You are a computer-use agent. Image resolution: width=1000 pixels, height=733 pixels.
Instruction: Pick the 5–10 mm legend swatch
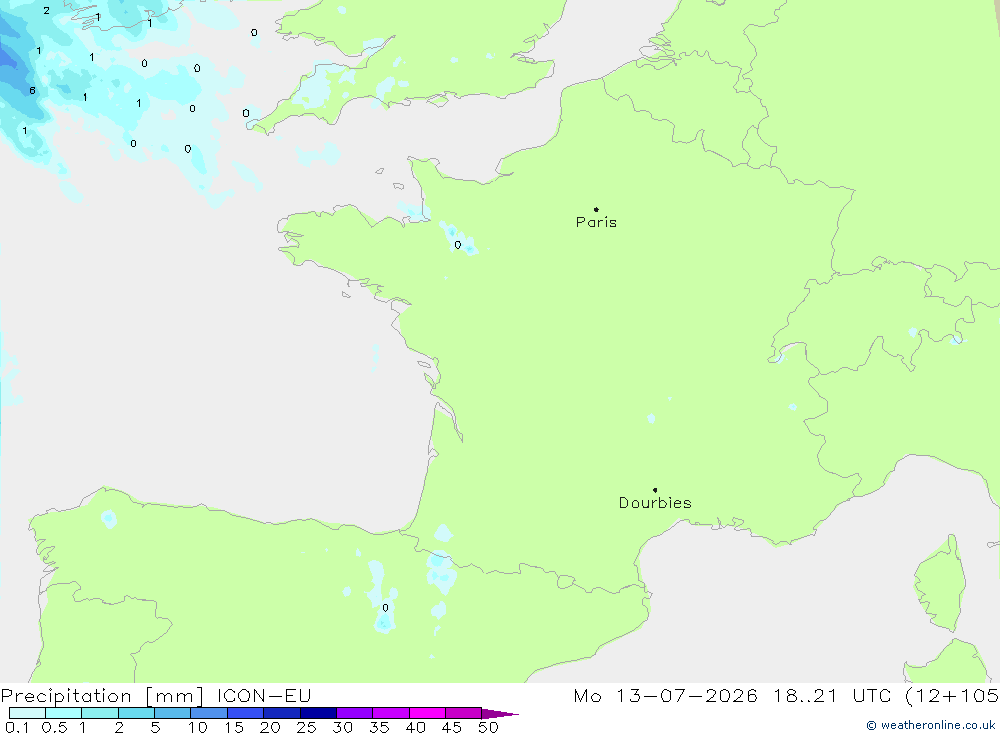click(x=173, y=713)
